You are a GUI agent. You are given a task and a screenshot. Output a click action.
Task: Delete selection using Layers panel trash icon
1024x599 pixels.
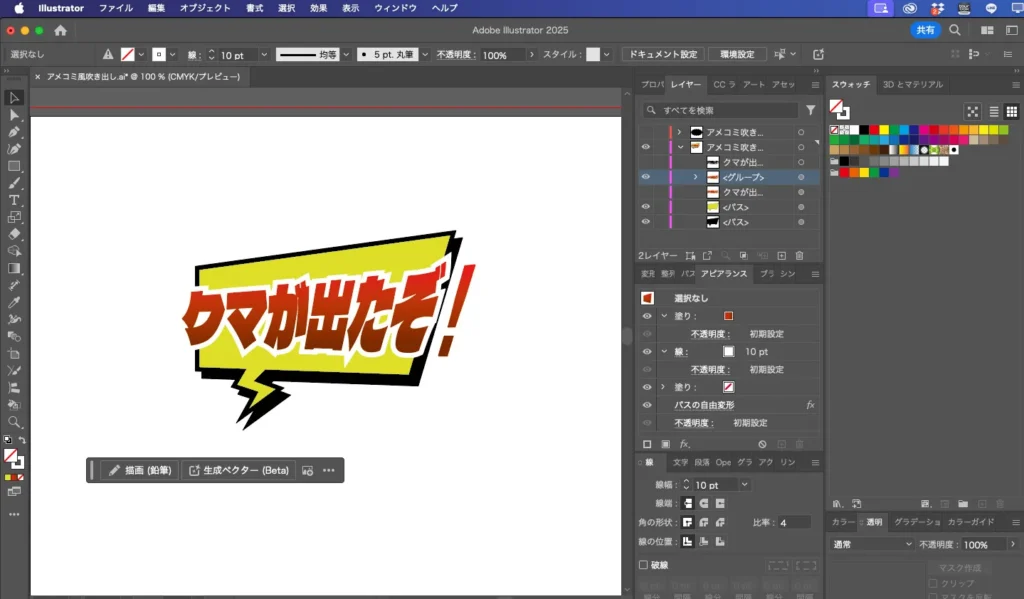coord(799,256)
